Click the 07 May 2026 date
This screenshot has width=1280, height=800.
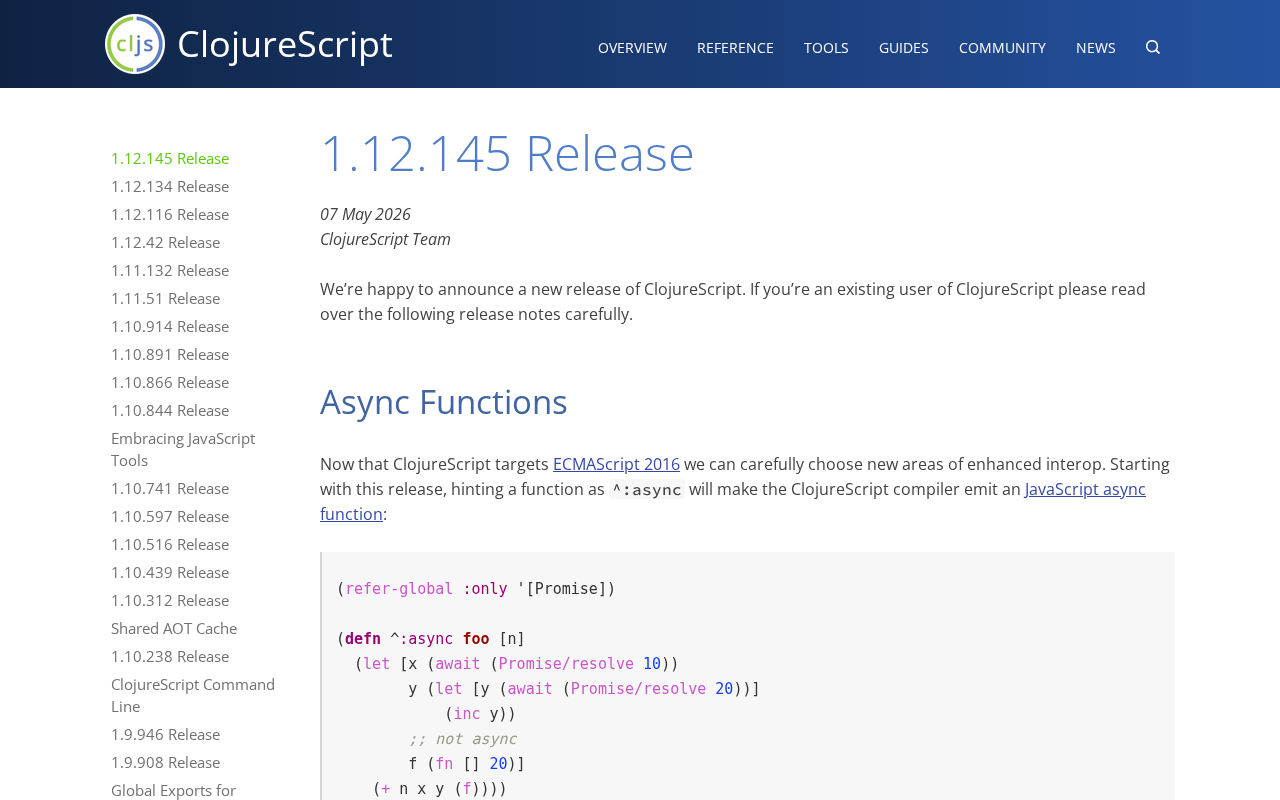pos(365,214)
